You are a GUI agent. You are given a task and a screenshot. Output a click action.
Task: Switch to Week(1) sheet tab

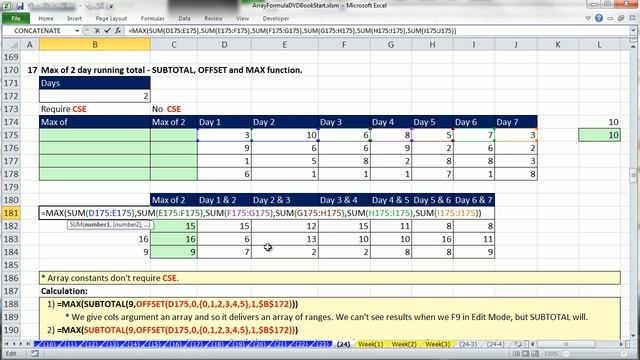coord(371,344)
